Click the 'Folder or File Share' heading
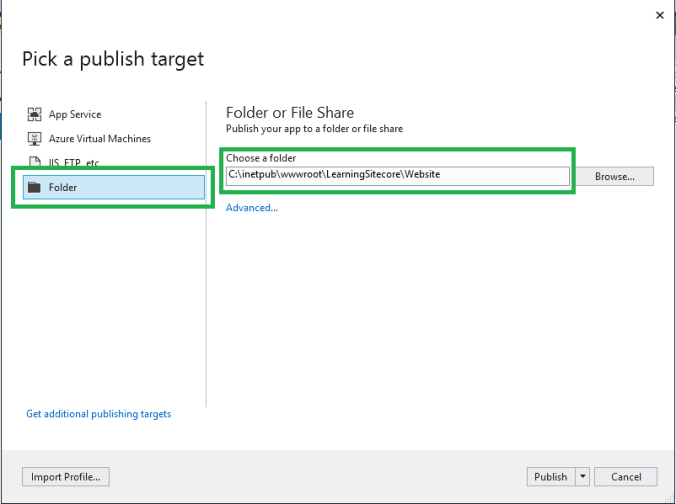The width and height of the screenshot is (676, 504). (x=290, y=112)
